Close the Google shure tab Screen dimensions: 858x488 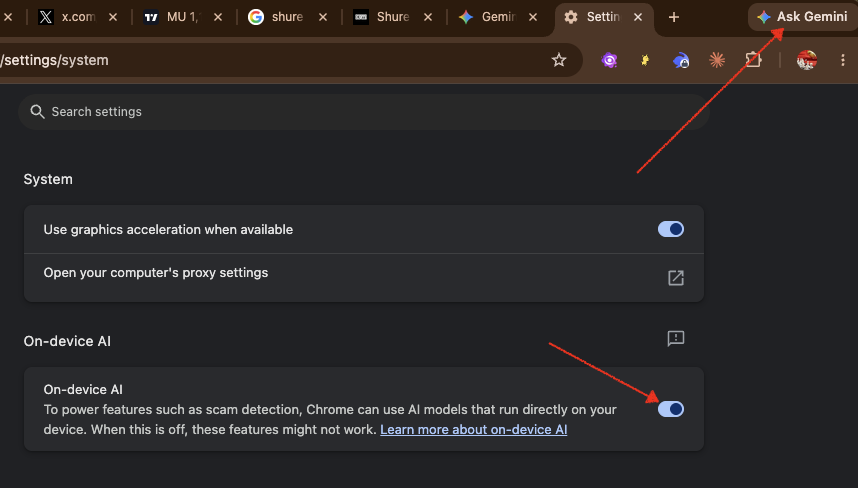[x=323, y=18]
